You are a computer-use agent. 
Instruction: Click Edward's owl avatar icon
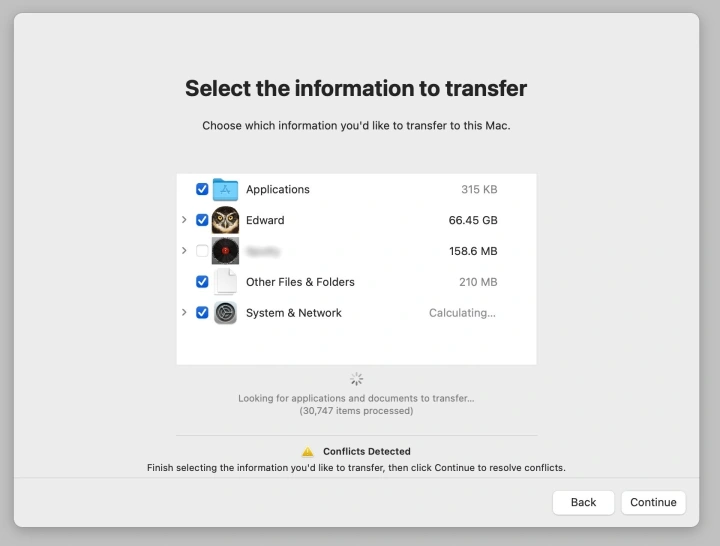click(225, 220)
